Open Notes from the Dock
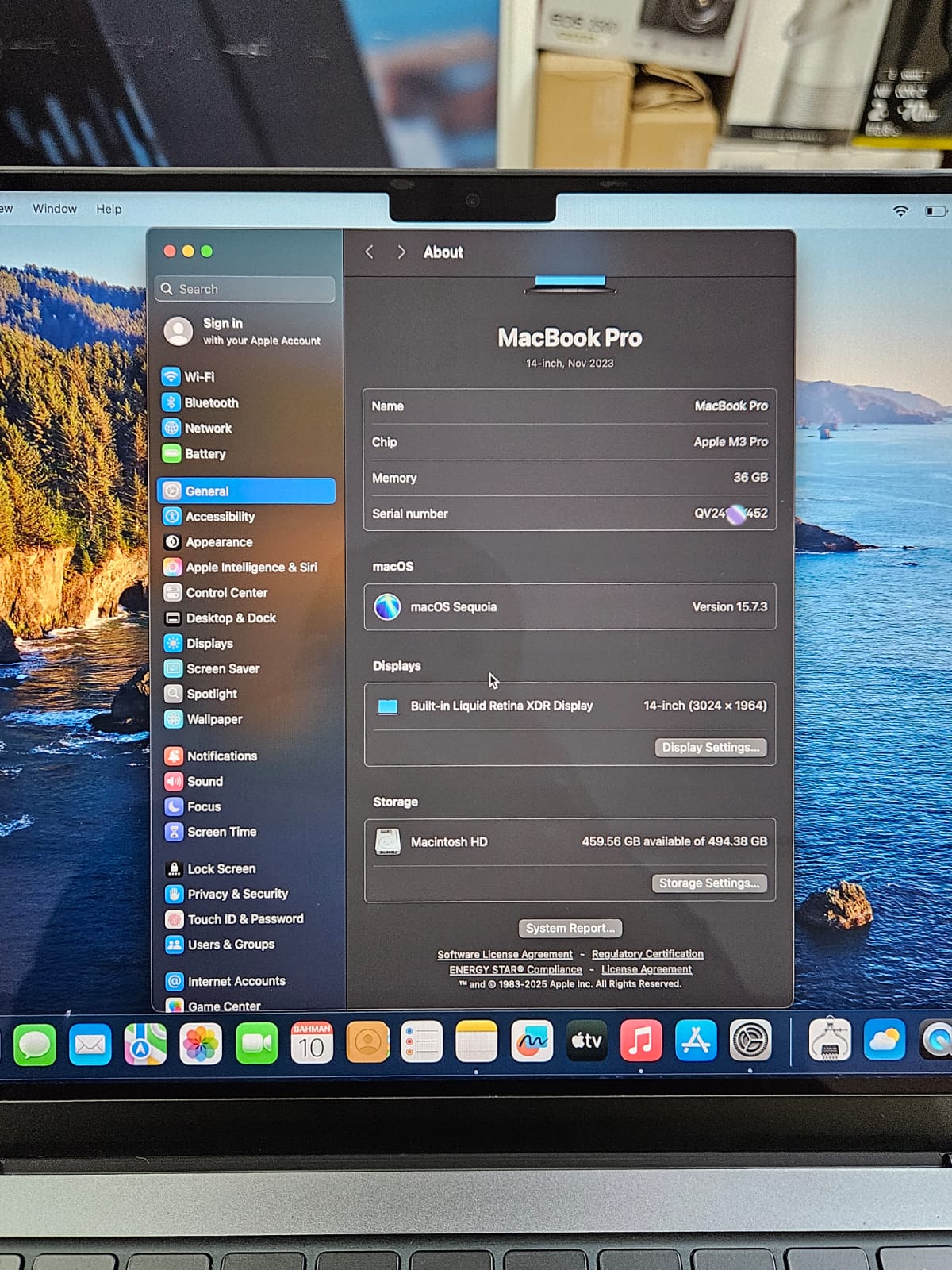 tap(477, 1041)
